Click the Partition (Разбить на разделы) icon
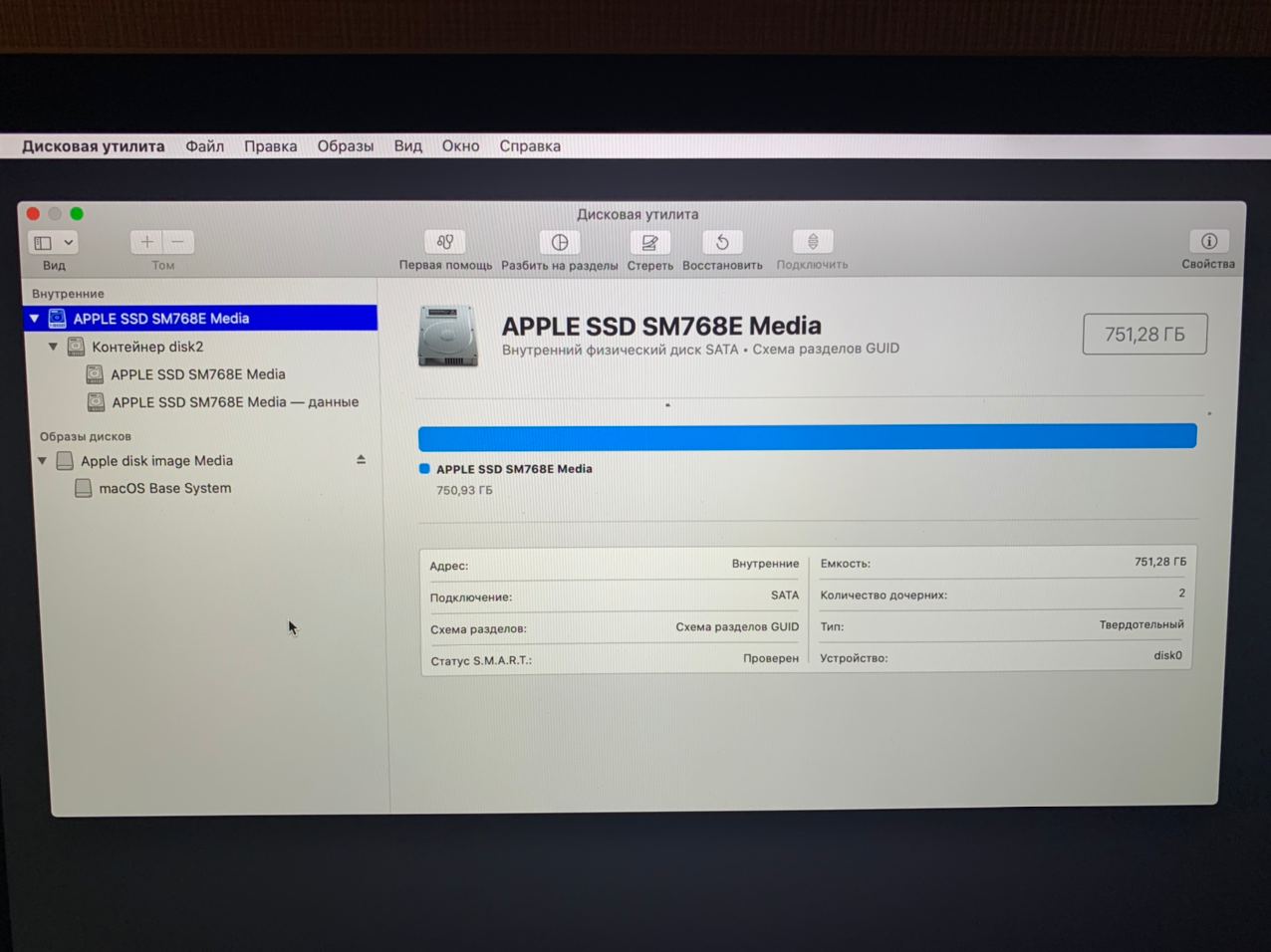1271x952 pixels. (560, 242)
